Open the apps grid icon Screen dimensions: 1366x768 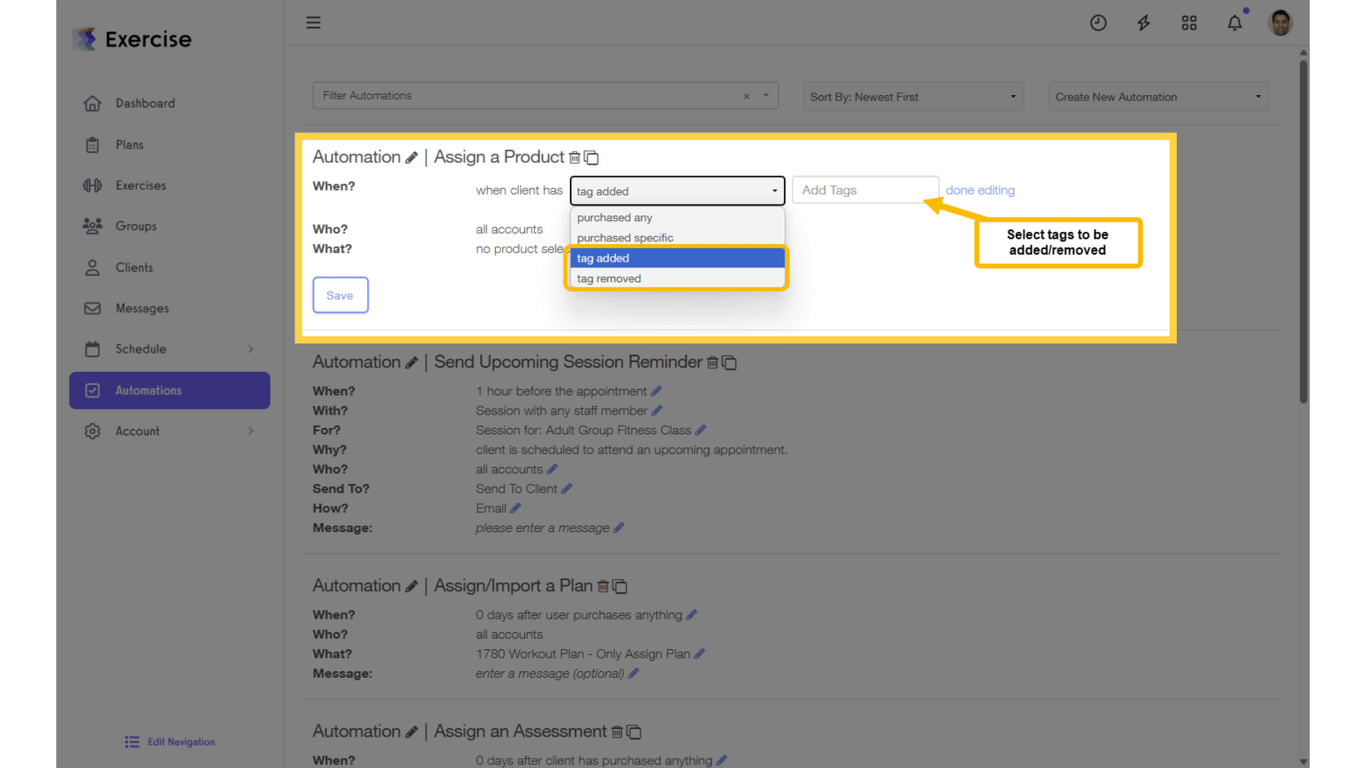[x=1189, y=22]
